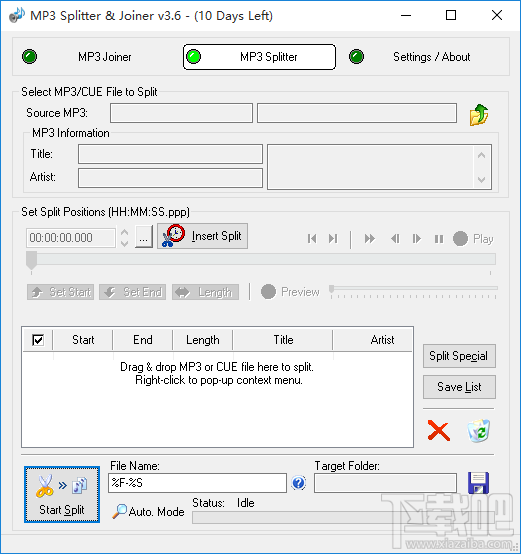521x554 pixels.
Task: Select the MP3 Splitter tab
Action: click(259, 57)
